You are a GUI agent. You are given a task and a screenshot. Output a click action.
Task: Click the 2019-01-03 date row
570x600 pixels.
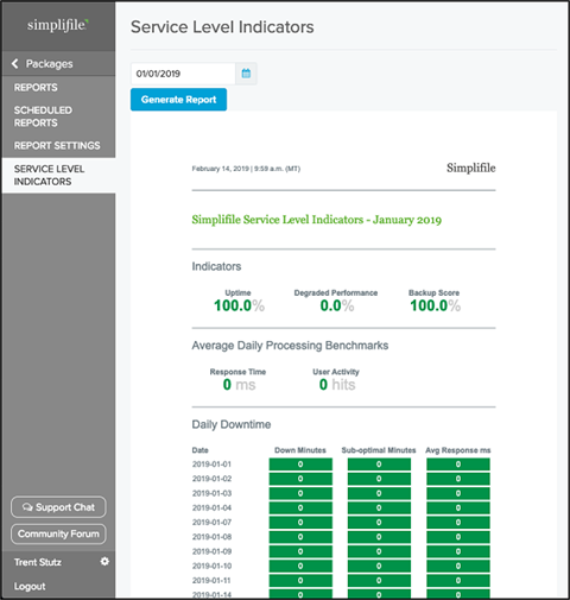coord(212,493)
